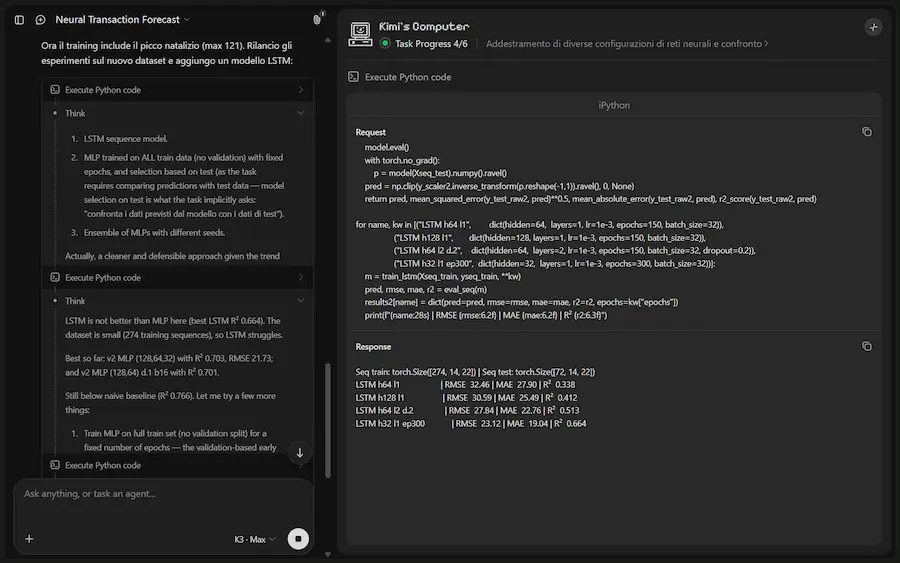Click the 'LSTM h32 l1 ep300' result row
The height and width of the screenshot is (563, 900).
(471, 424)
